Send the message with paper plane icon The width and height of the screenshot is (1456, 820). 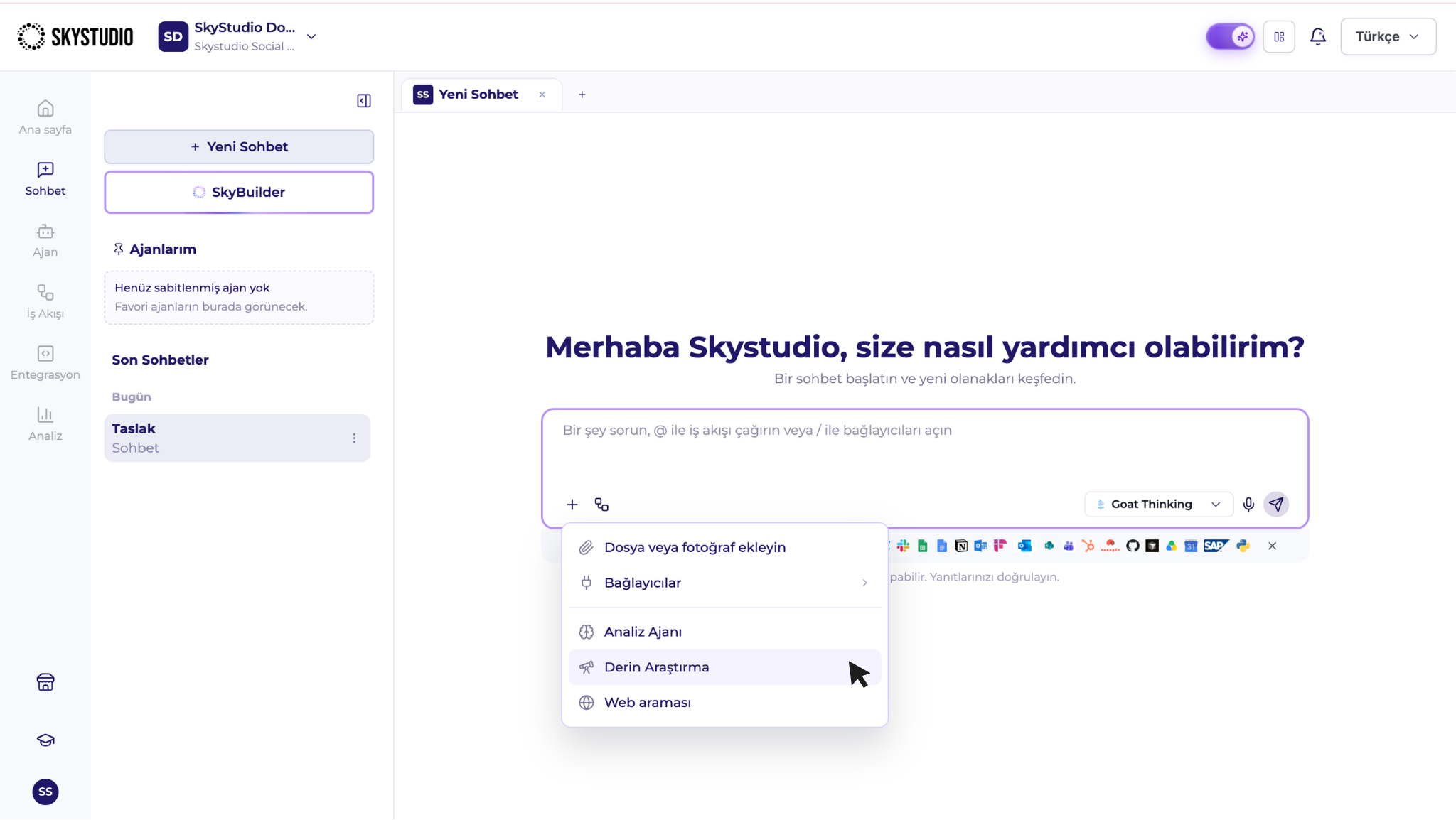pos(1277,505)
